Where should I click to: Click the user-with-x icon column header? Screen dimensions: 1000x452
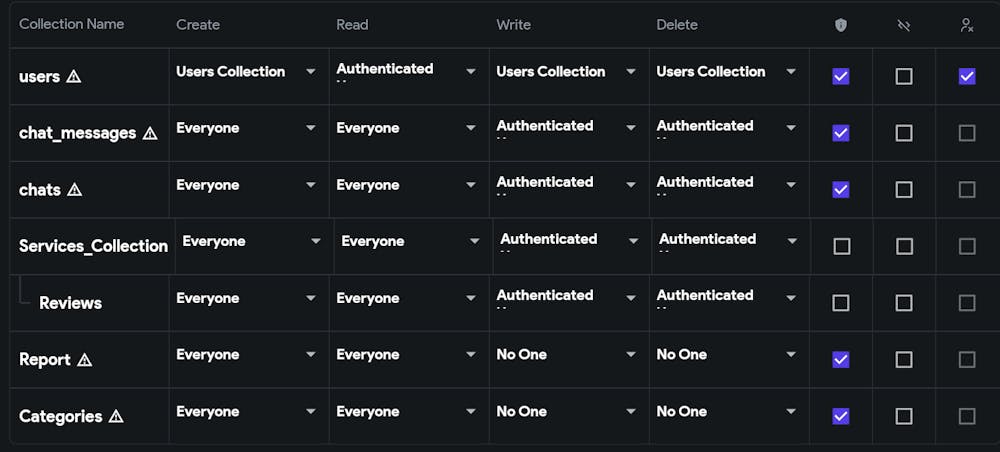(966, 25)
